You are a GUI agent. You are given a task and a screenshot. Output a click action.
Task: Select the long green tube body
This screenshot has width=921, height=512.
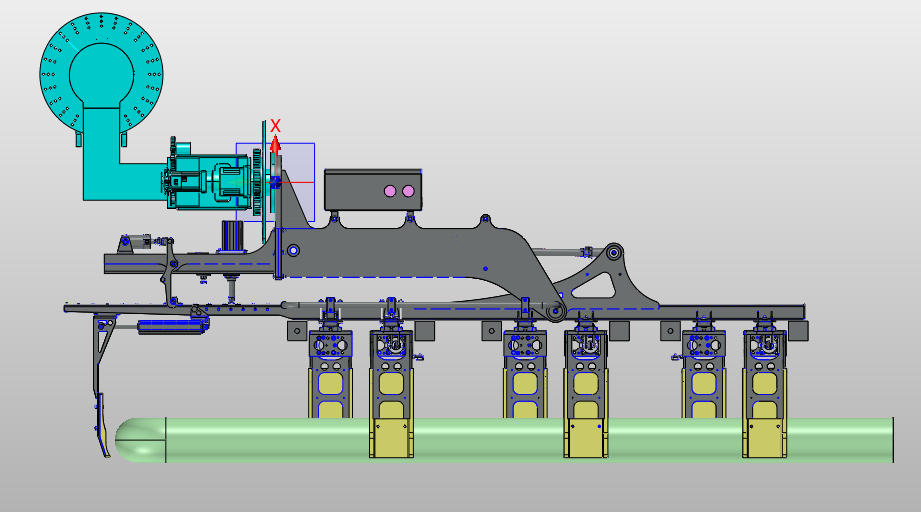coord(529,440)
